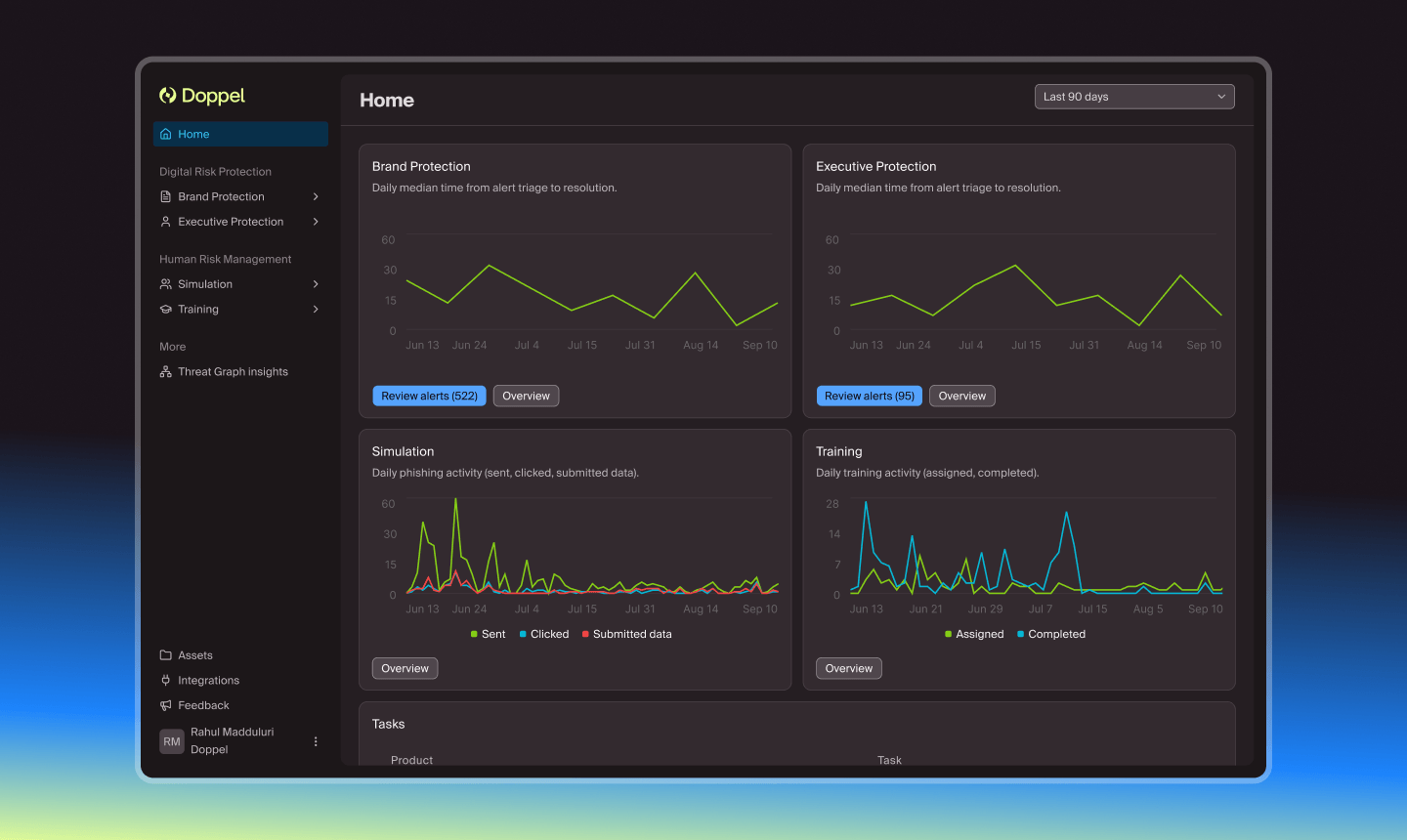Viewport: 1407px width, 840px height.
Task: Open Simulation card Overview button
Action: (x=405, y=668)
